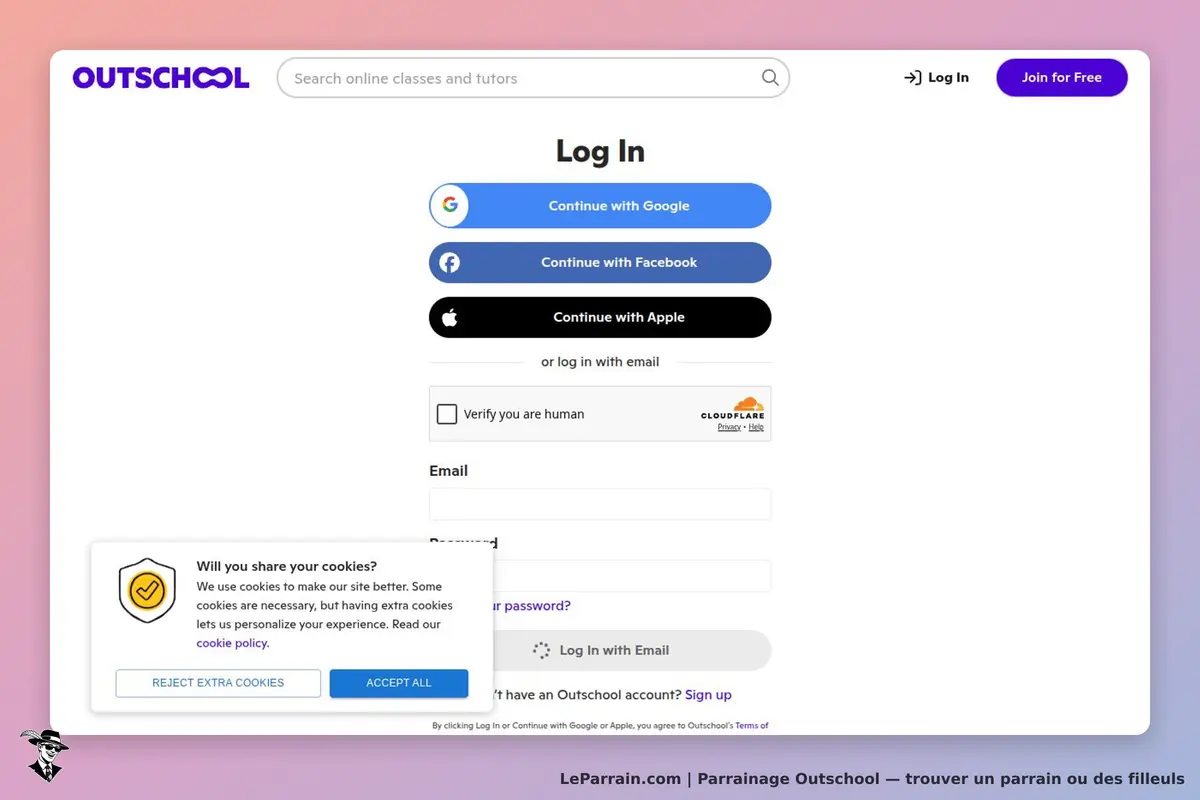
Task: Click the login arrow icon beside Log In
Action: [x=912, y=78]
